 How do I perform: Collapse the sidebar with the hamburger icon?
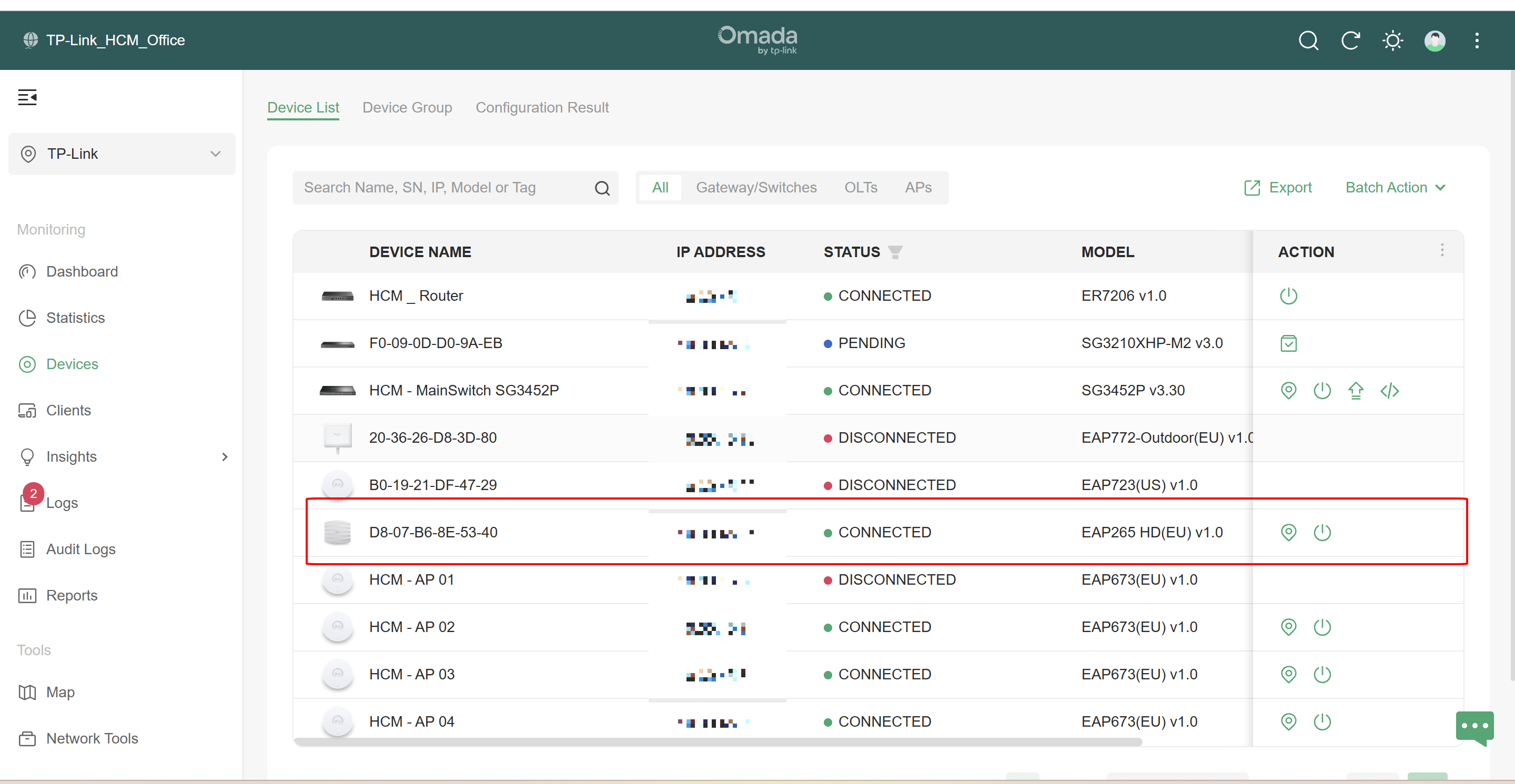(x=27, y=97)
